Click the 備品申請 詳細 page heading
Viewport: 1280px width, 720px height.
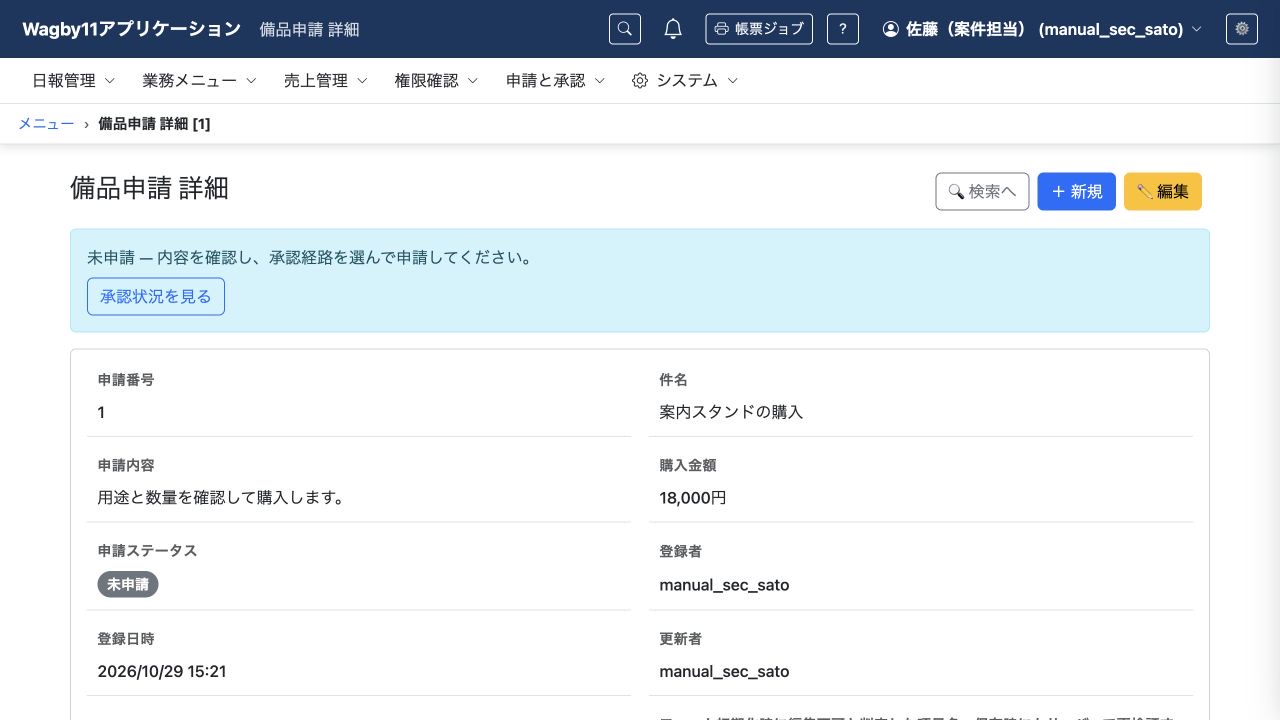[x=149, y=188]
